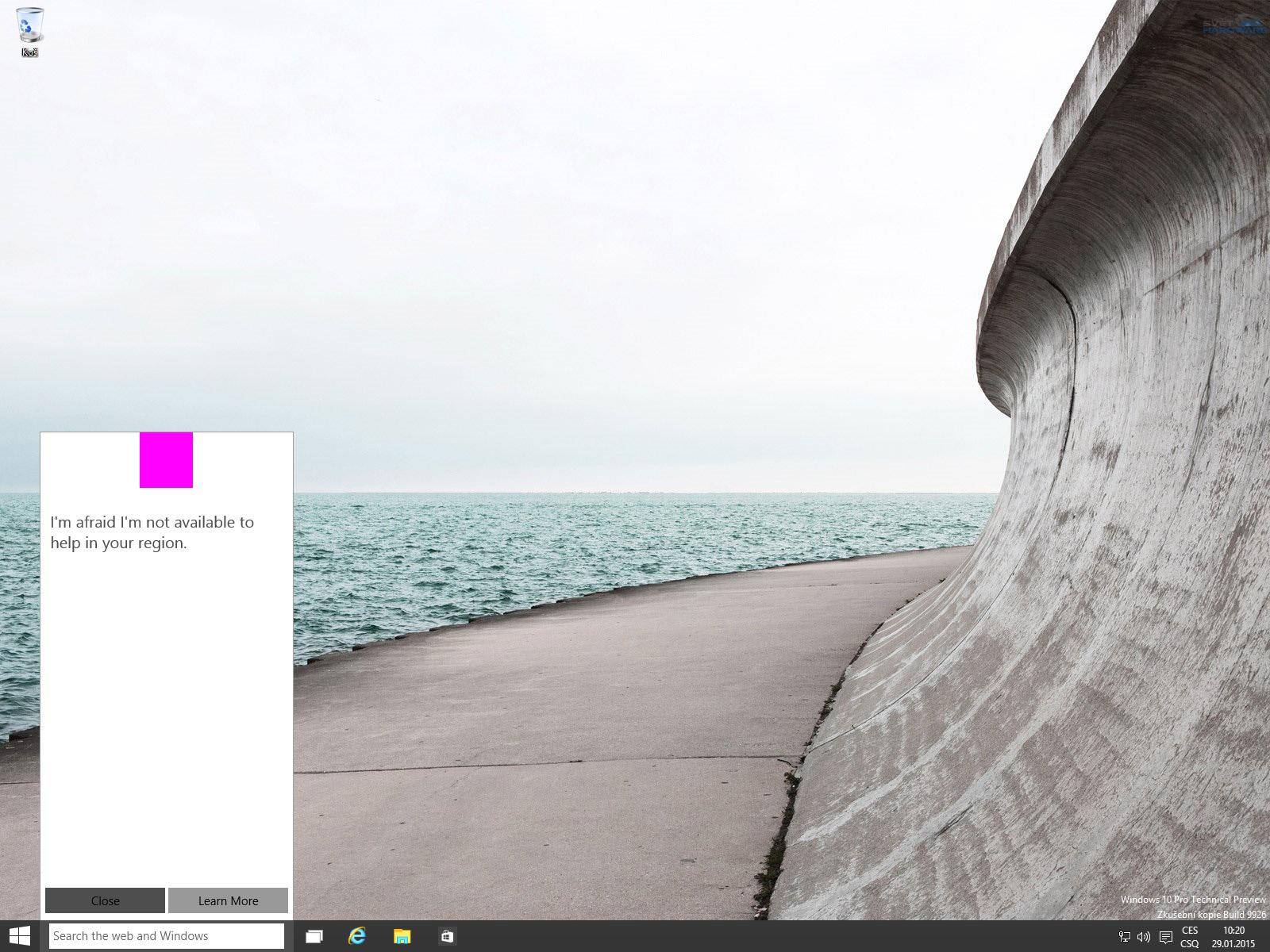Open Task View next to search box
This screenshot has width=1270, height=952.
pyautogui.click(x=314, y=936)
